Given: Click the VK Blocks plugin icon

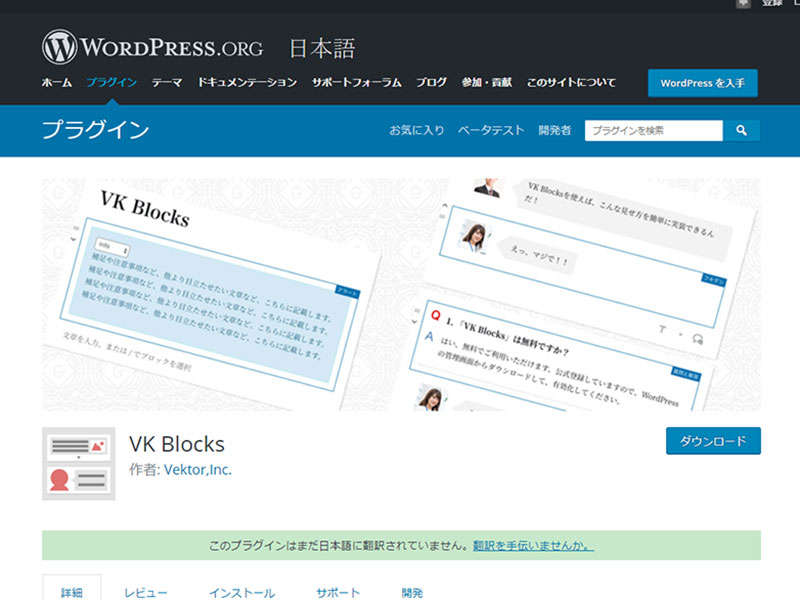Looking at the screenshot, I should [78, 464].
